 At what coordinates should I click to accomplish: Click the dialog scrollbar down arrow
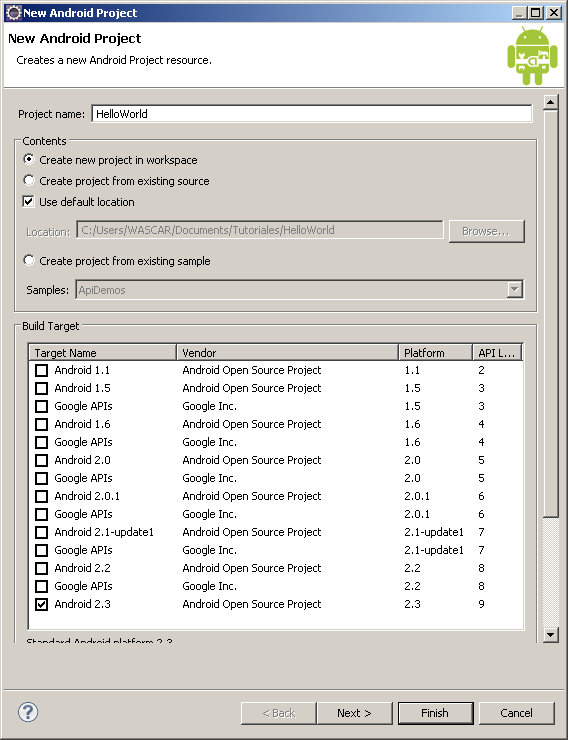[x=551, y=635]
